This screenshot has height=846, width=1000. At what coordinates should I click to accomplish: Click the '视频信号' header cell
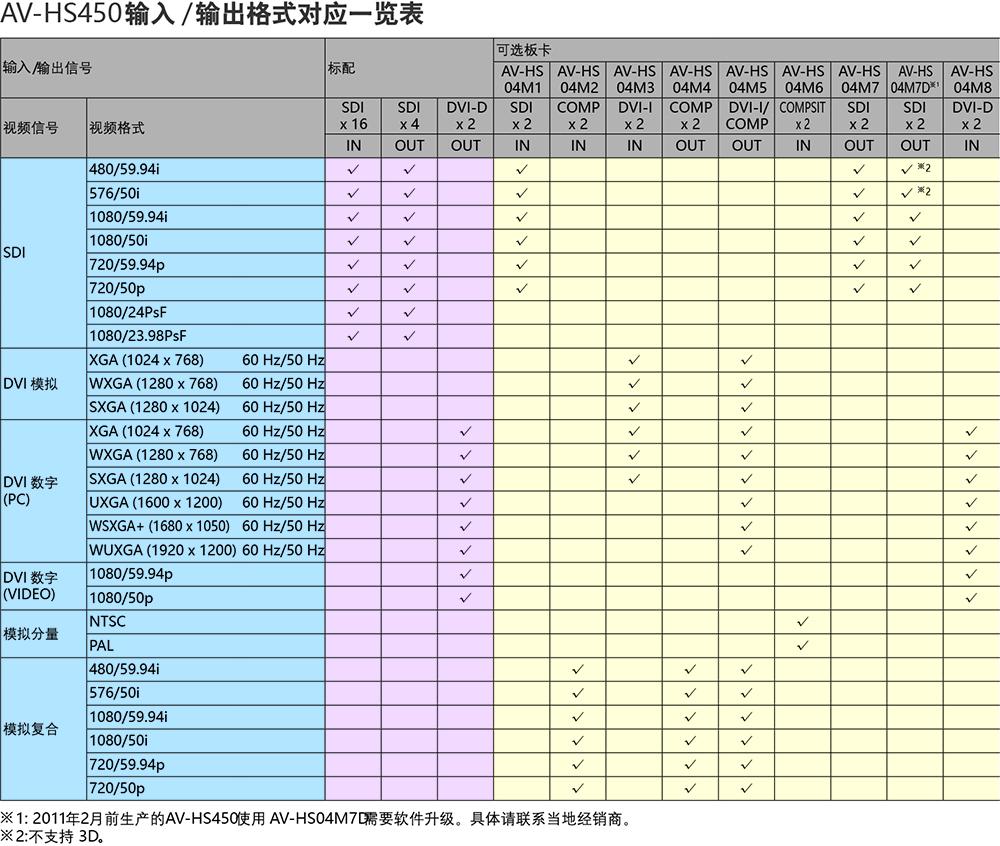[43, 128]
